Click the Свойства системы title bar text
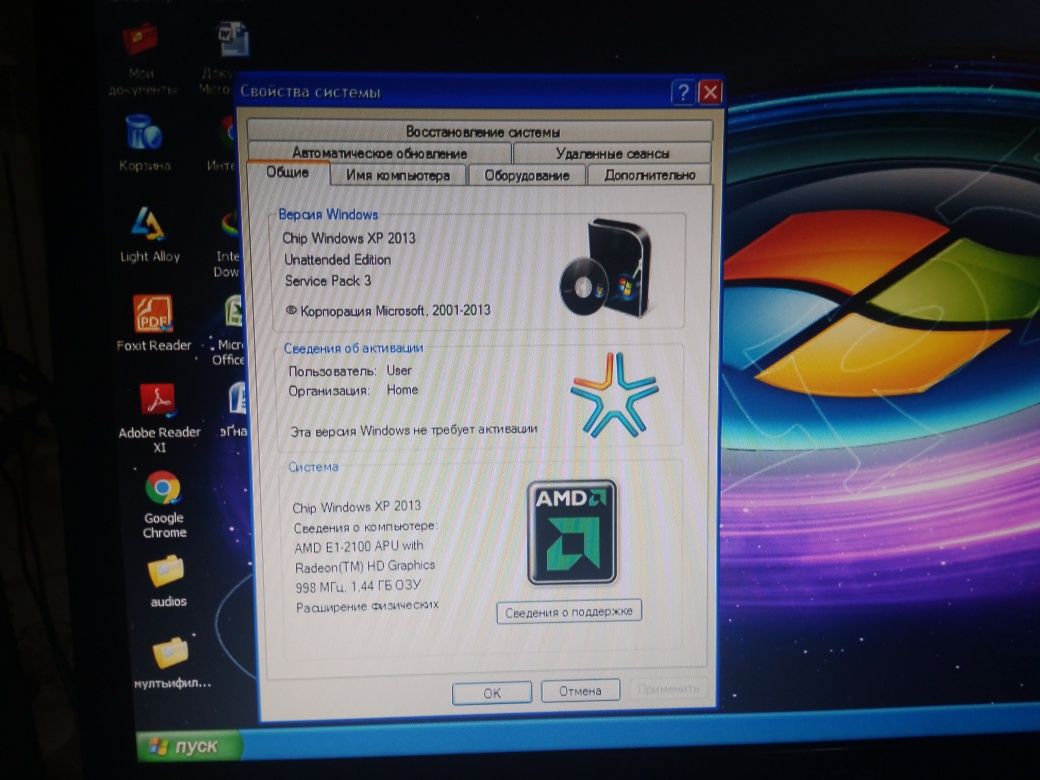Screen dimensions: 1040x780 (310, 92)
